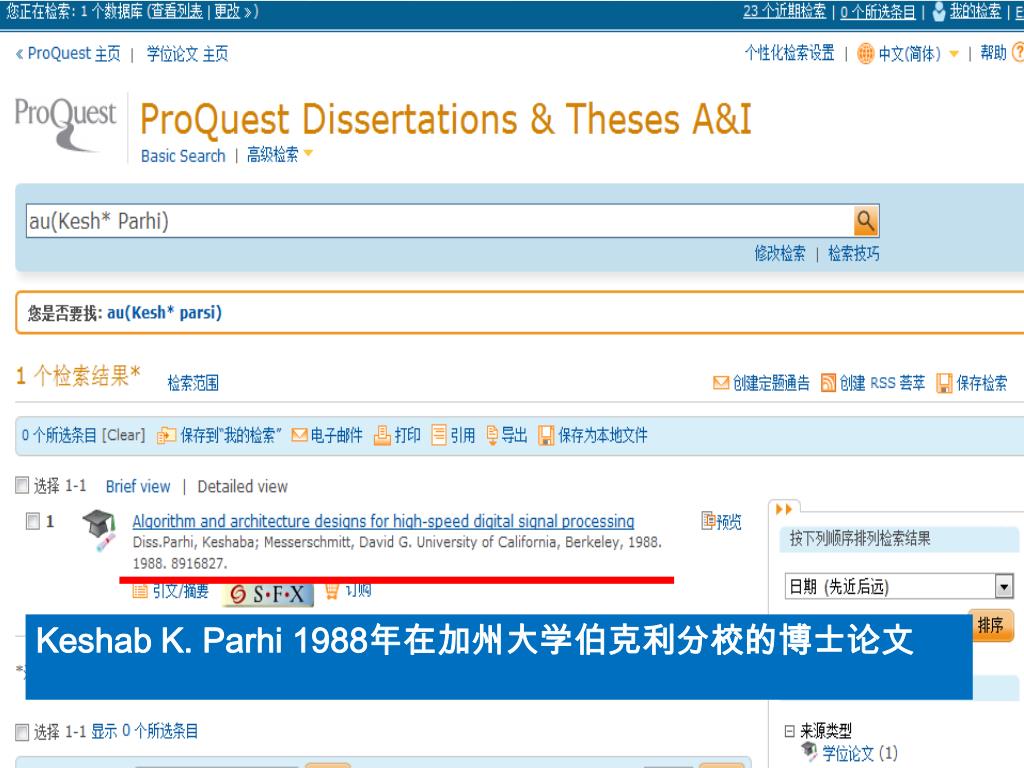Click the 保存到"我的检索" folder icon
Image resolution: width=1024 pixels, height=768 pixels.
coord(167,436)
